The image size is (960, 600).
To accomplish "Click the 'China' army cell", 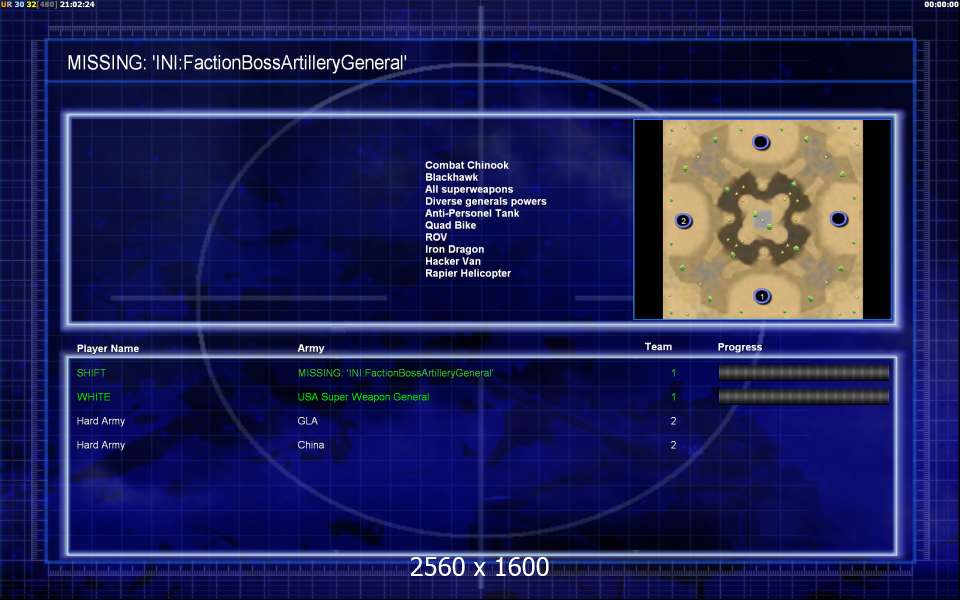I will (x=310, y=445).
